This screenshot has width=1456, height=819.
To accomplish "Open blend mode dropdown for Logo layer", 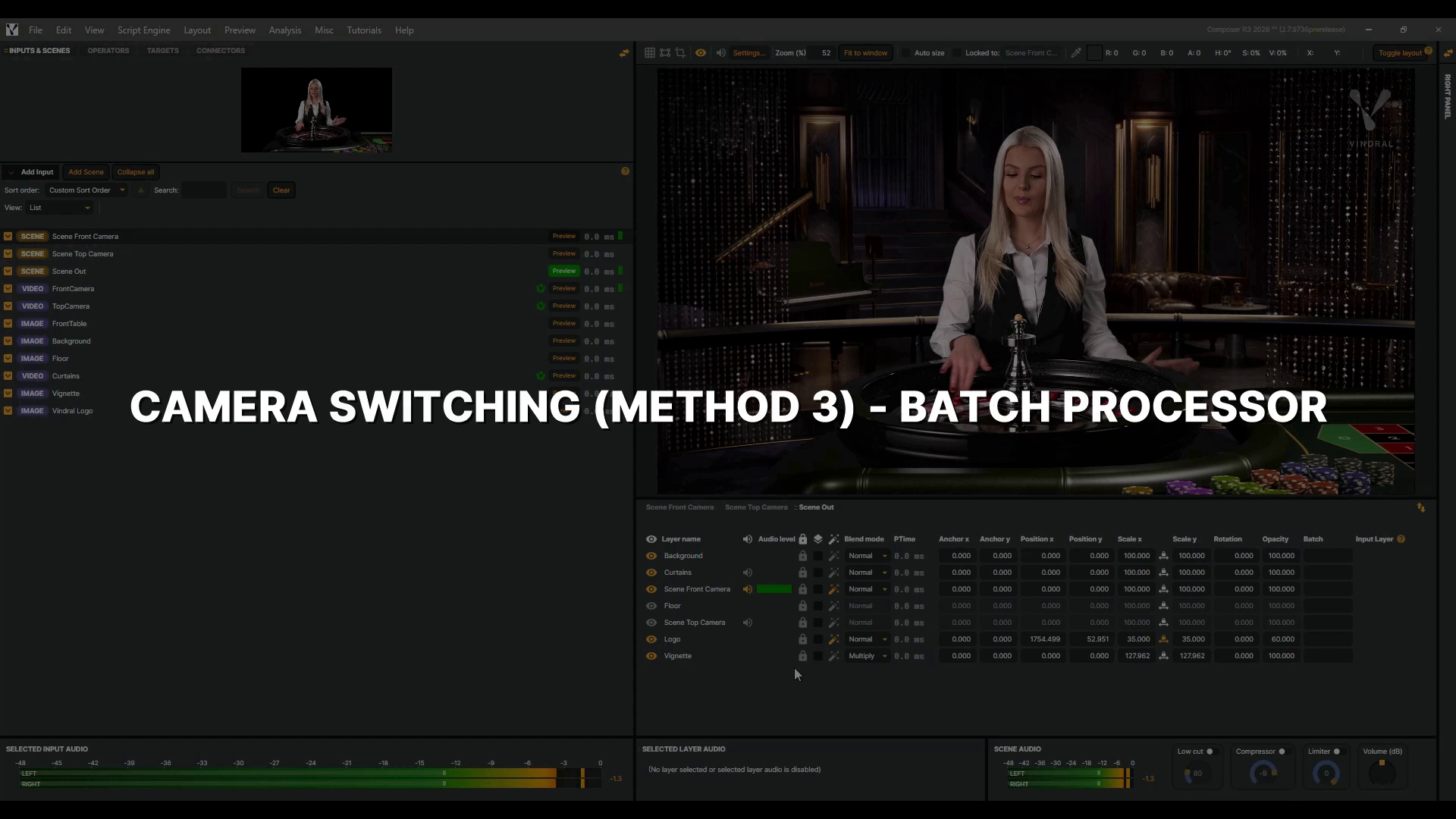I will [867, 639].
